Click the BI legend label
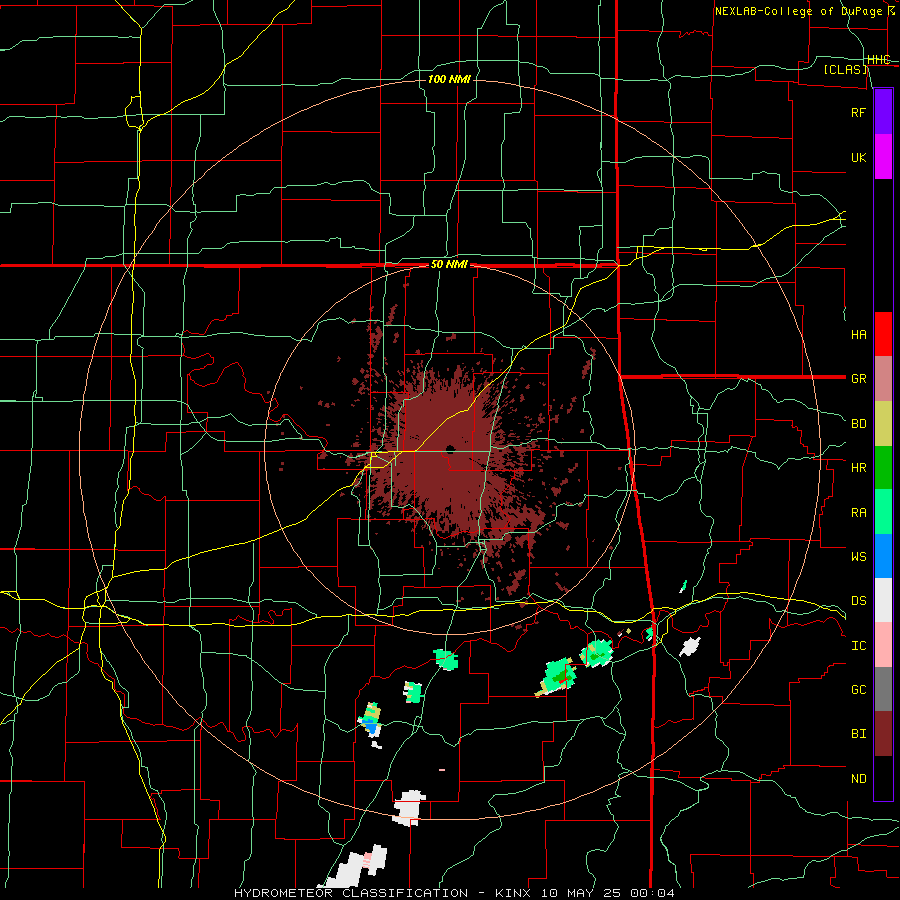 (858, 734)
